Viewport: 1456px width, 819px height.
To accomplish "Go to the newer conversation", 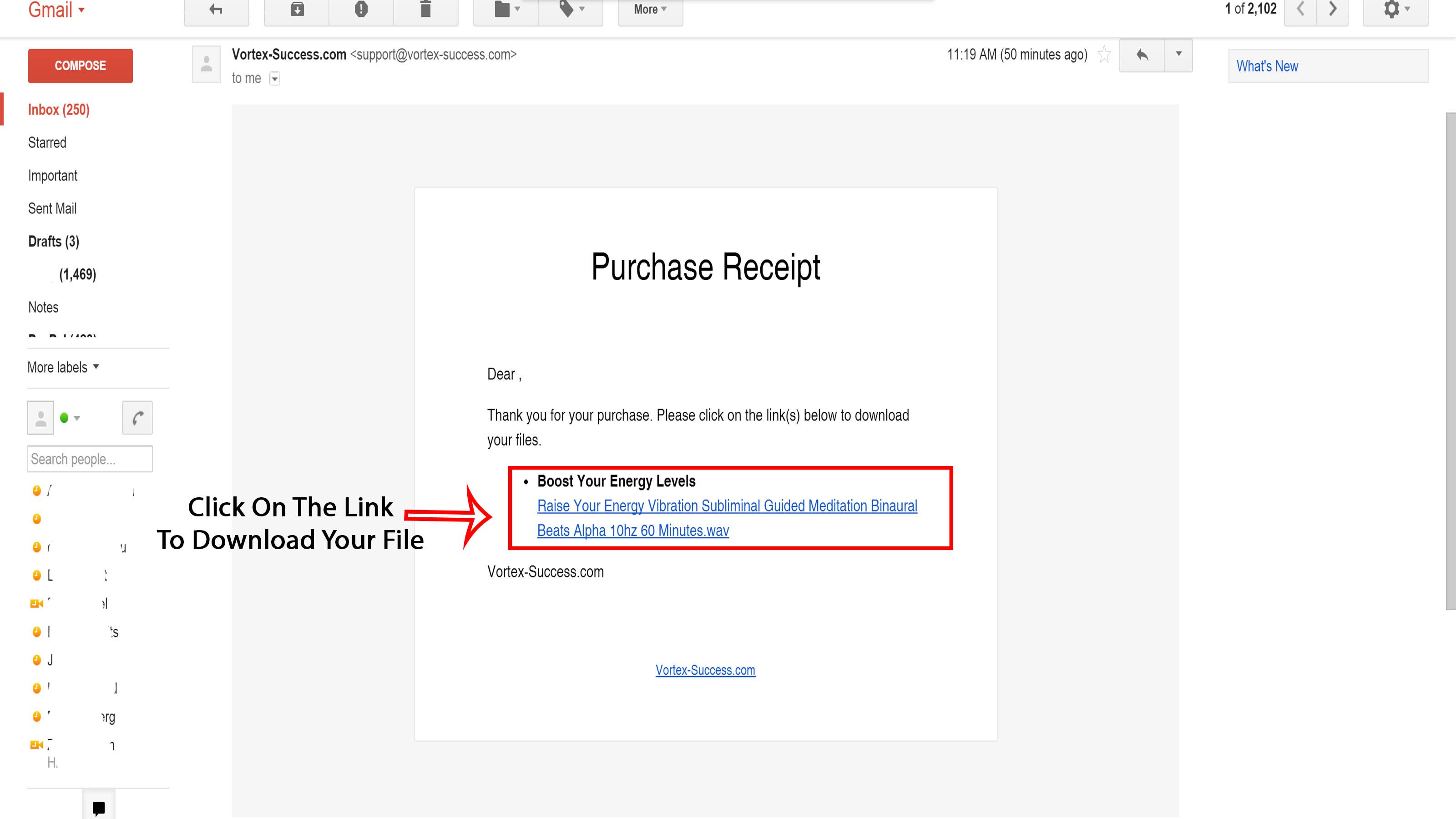I will click(x=1300, y=10).
